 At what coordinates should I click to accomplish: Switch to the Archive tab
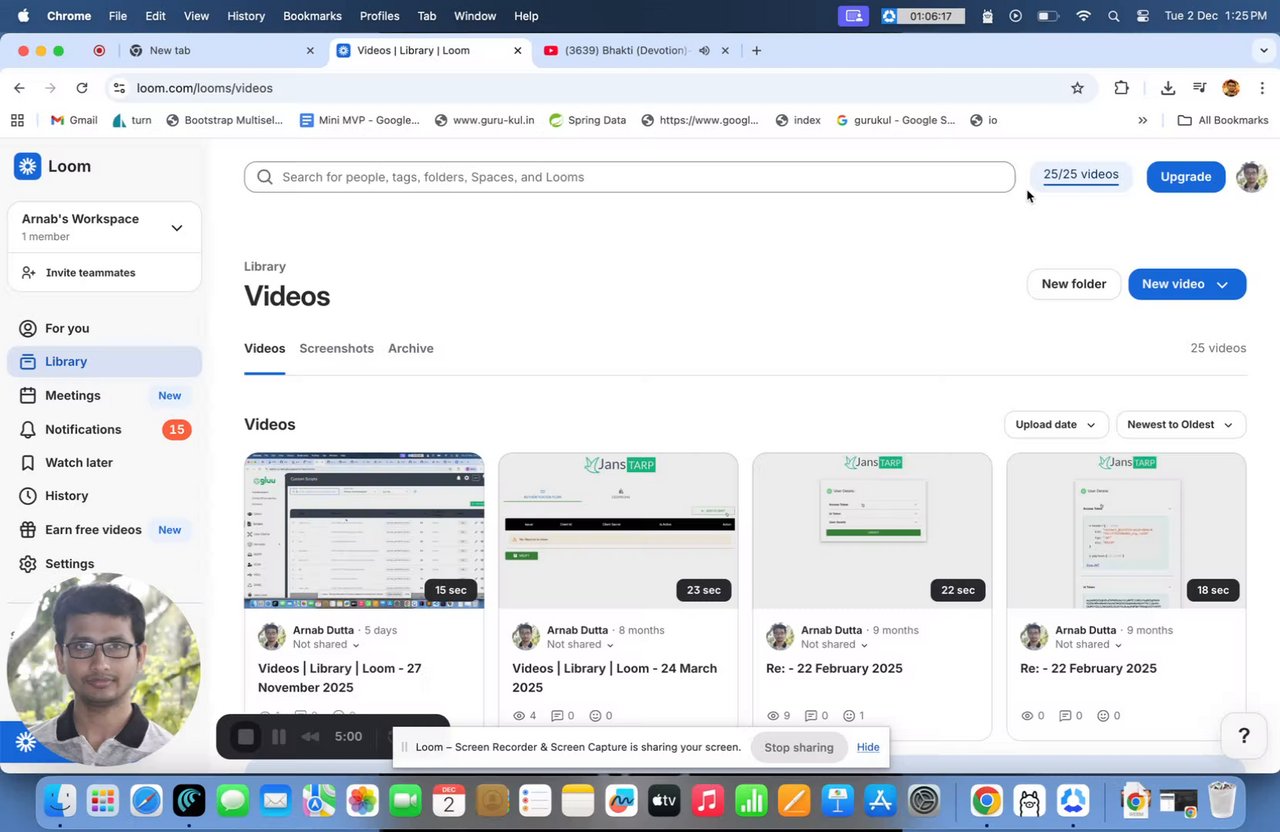coord(411,348)
